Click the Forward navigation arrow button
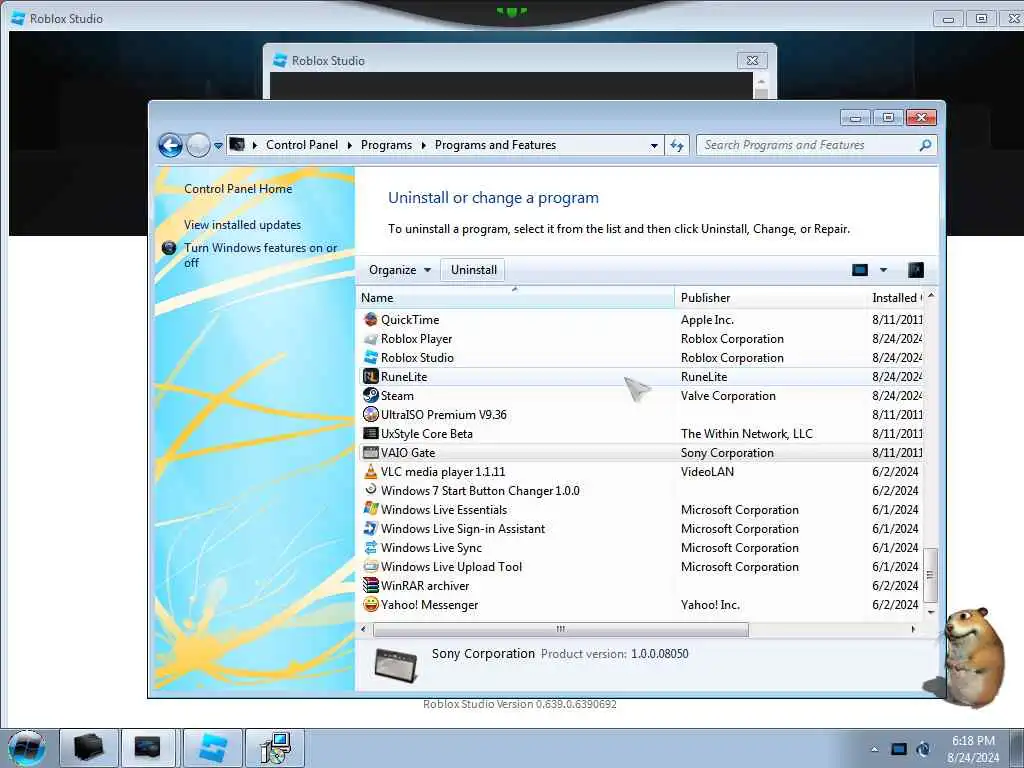This screenshot has height=768, width=1024. tap(198, 145)
